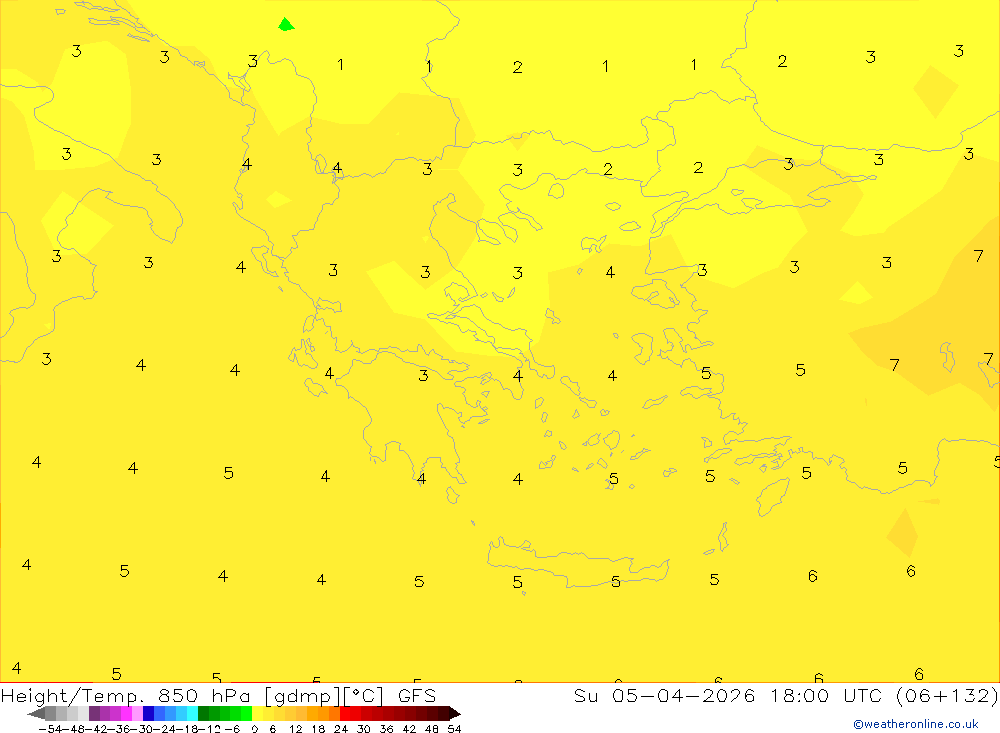Click the 'GFS' model name text
This screenshot has height=733, width=1000.
(416, 696)
